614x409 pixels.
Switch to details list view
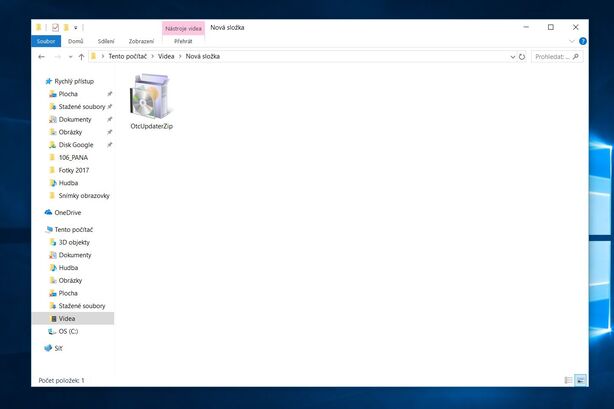click(568, 380)
